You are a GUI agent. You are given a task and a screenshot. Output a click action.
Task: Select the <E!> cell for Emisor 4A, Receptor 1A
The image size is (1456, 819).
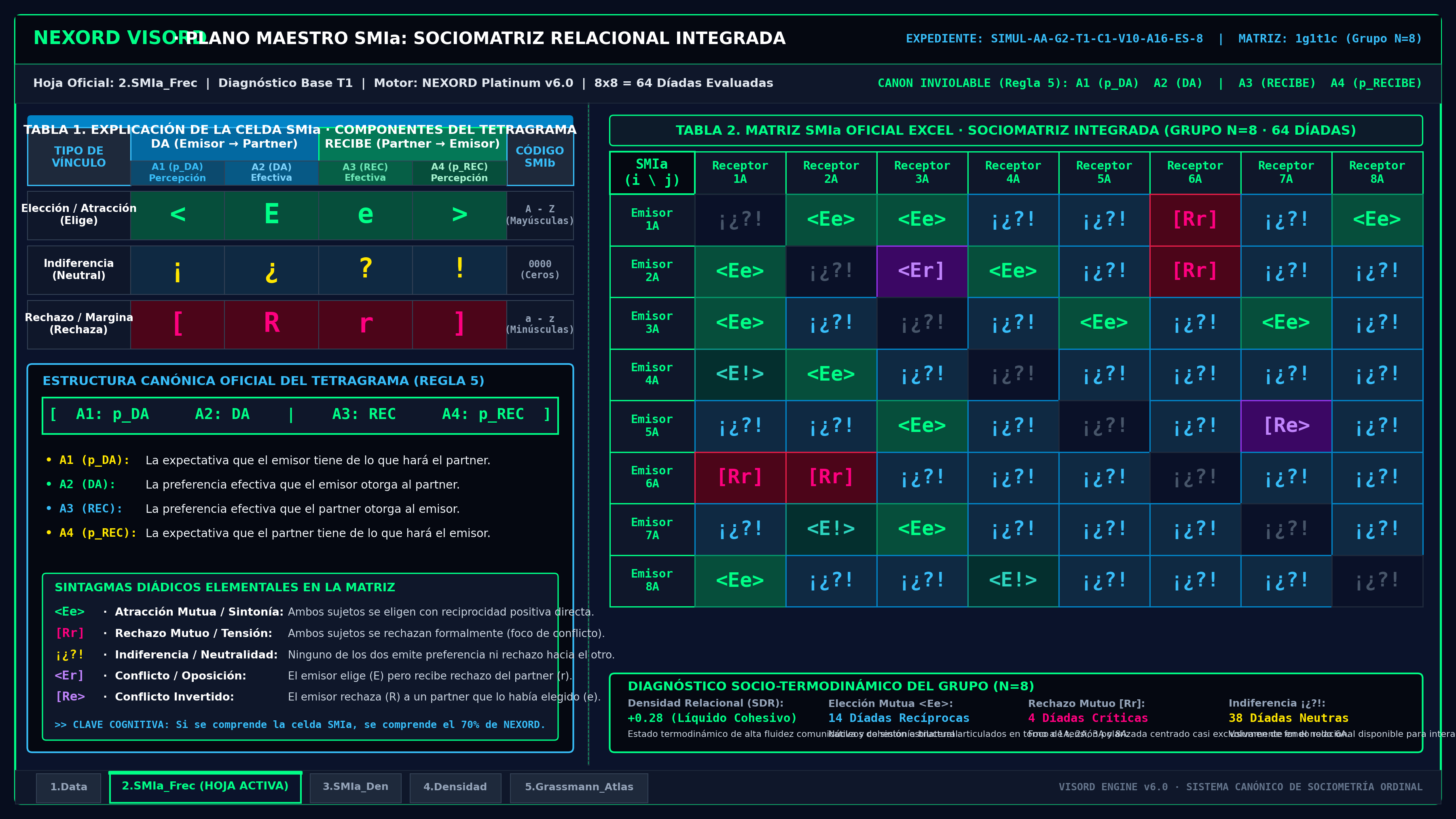tap(740, 375)
